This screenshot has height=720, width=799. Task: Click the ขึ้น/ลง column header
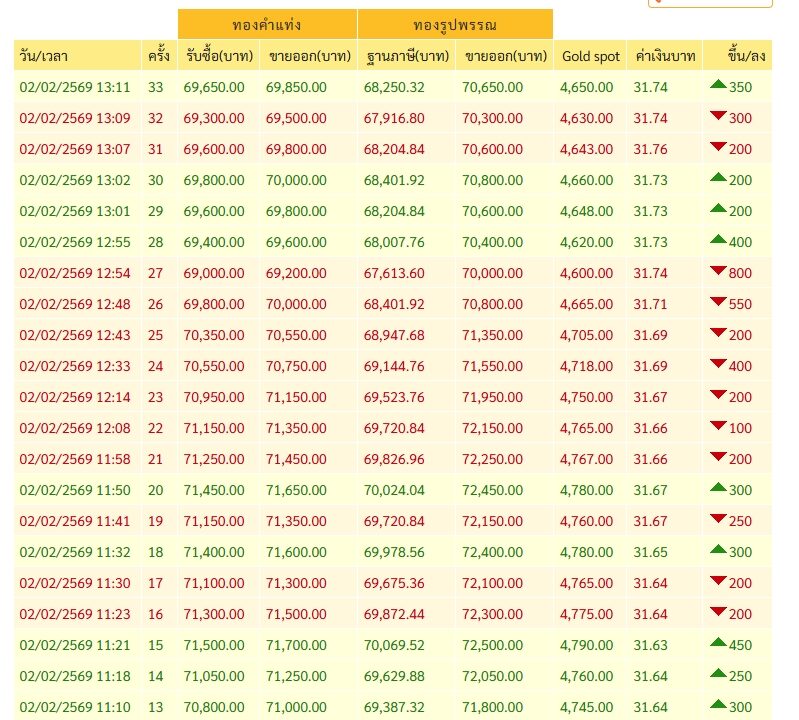(x=743, y=56)
